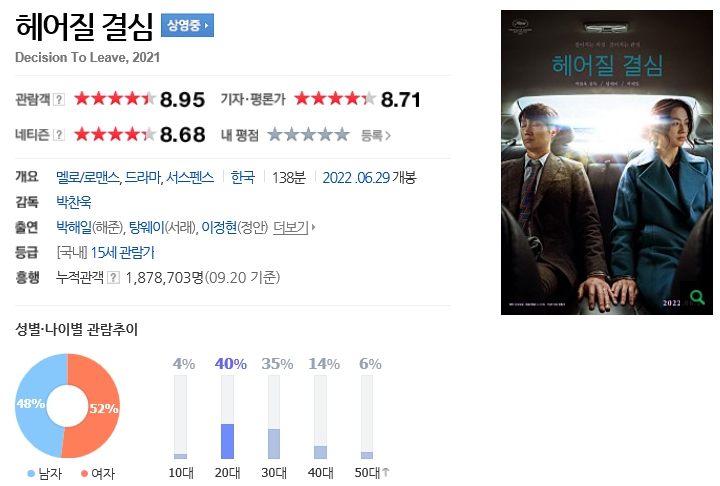Rate with the first gray star
720x486 pixels.
point(275,135)
